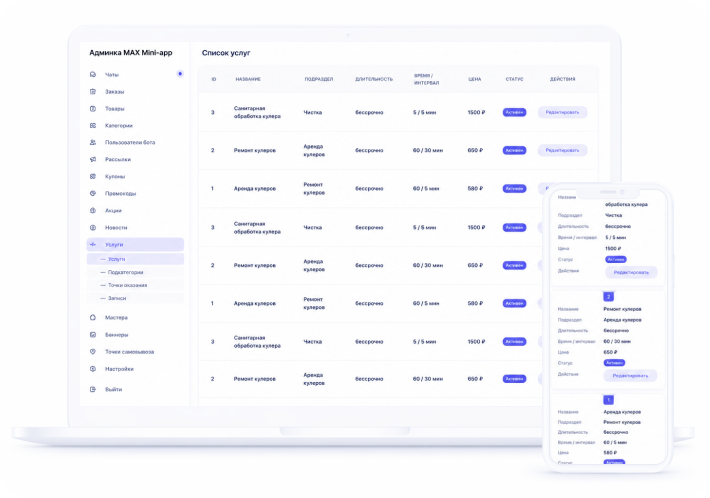
Task: Open the Точки оказания sub-item
Action: tap(135, 285)
